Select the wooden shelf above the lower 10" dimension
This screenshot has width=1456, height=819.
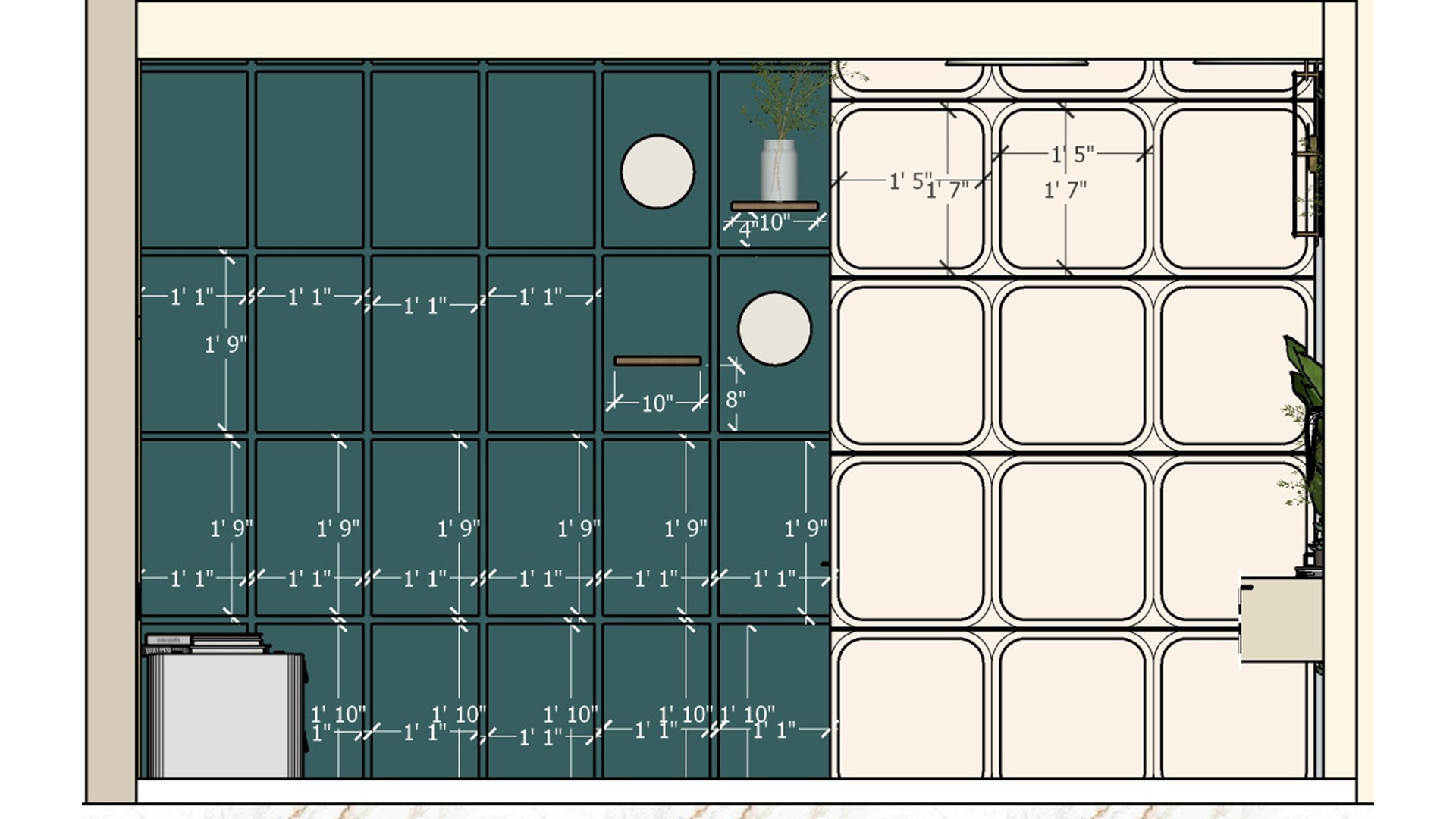tap(657, 361)
